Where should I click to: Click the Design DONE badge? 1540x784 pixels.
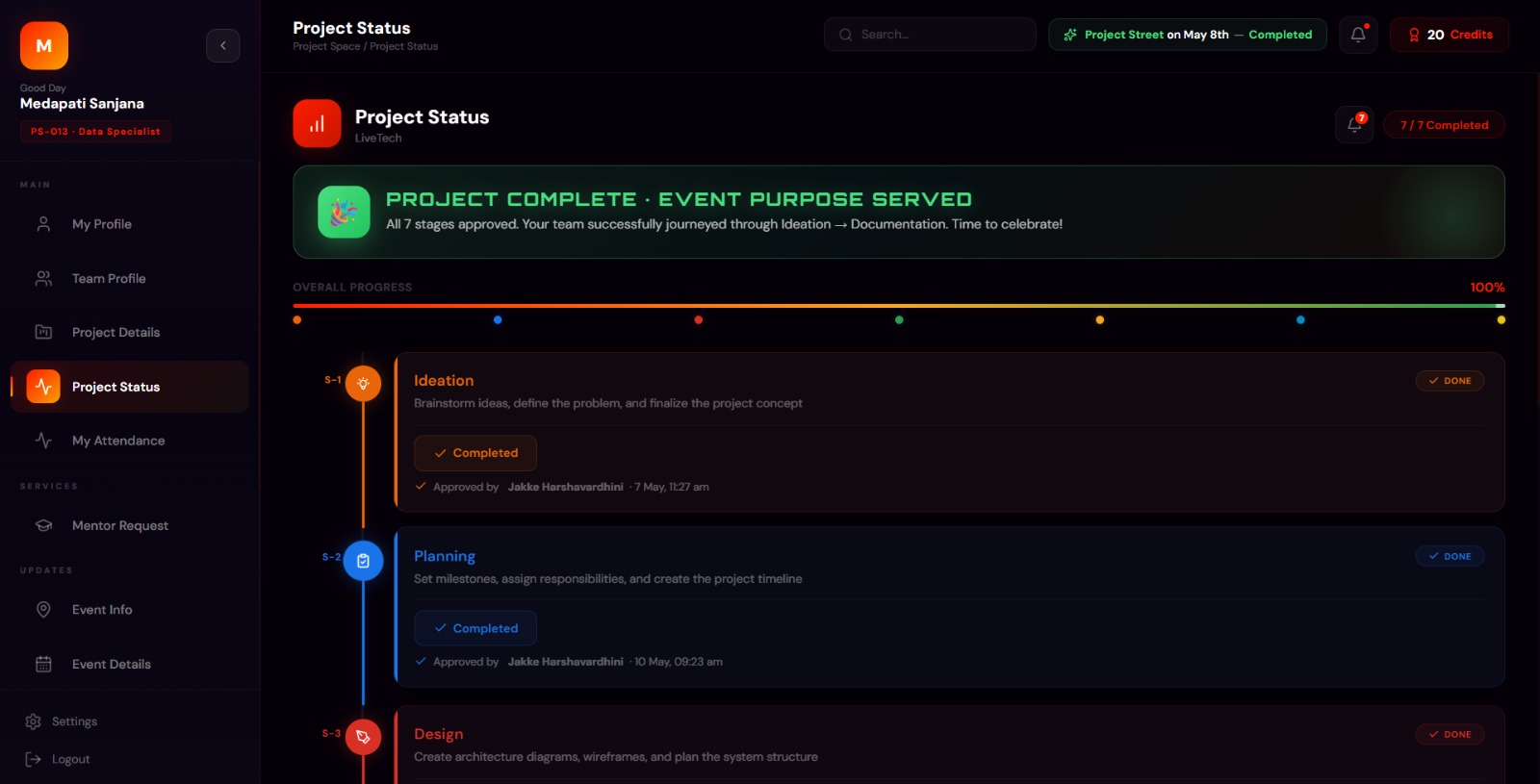1450,734
